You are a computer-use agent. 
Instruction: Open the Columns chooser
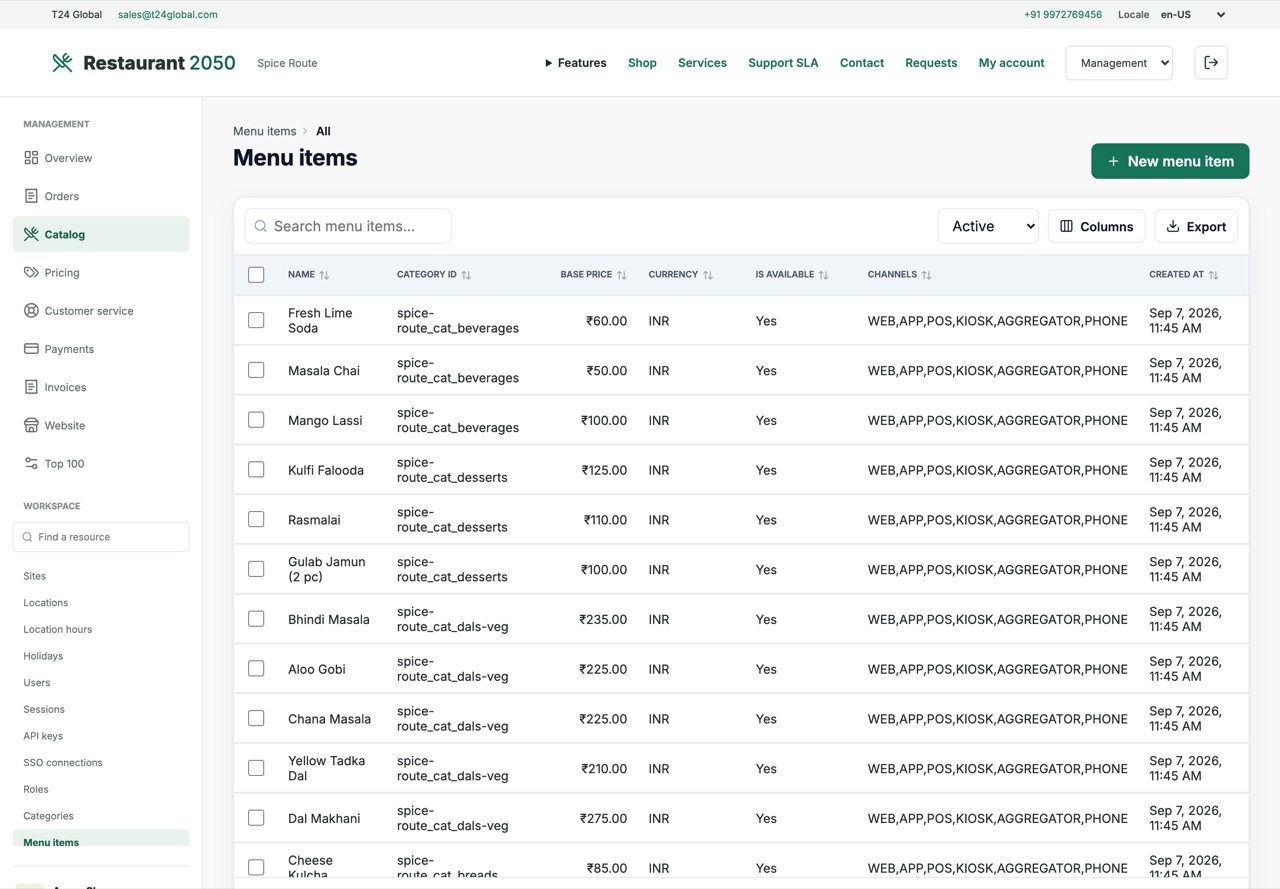pyautogui.click(x=1097, y=226)
